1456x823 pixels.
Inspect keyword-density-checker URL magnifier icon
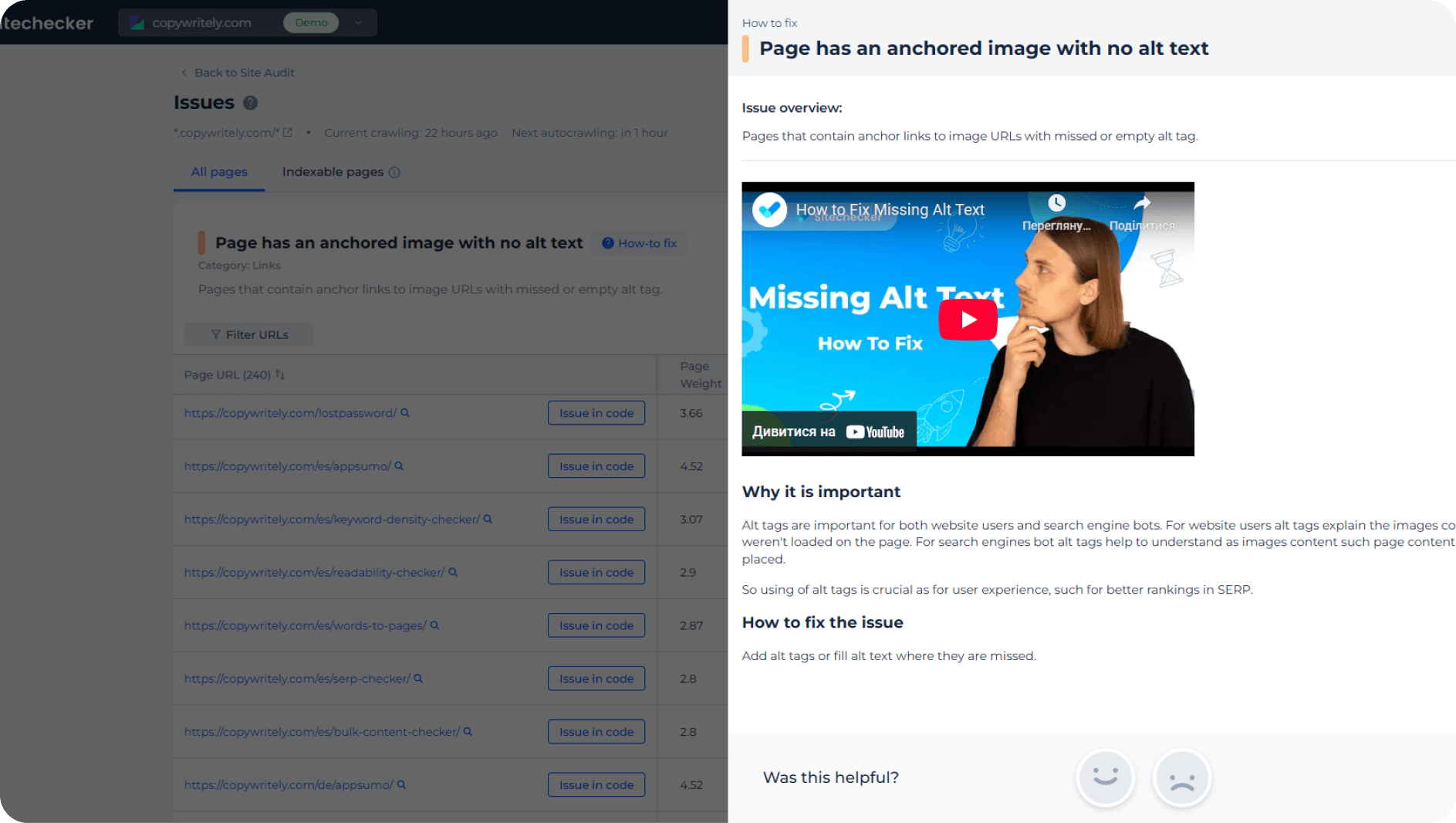point(488,520)
